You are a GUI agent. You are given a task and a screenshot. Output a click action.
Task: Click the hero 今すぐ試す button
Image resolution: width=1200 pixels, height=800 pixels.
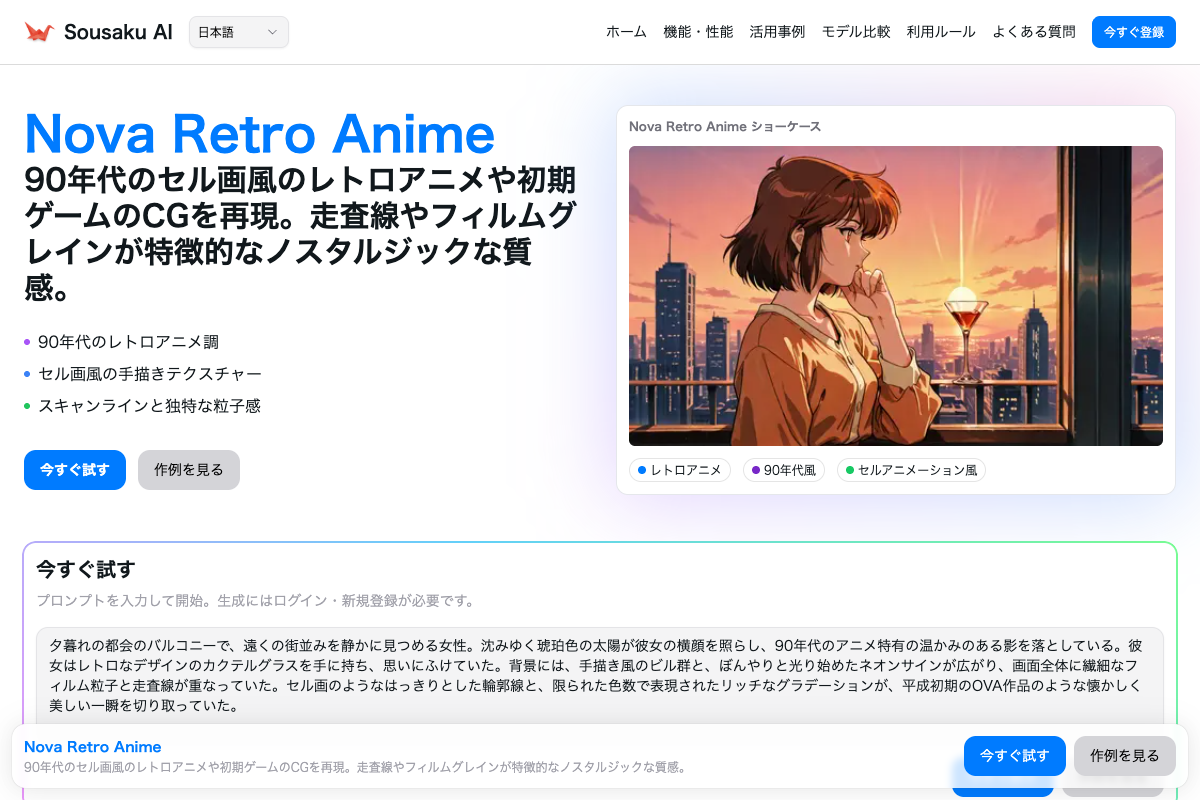(x=75, y=470)
